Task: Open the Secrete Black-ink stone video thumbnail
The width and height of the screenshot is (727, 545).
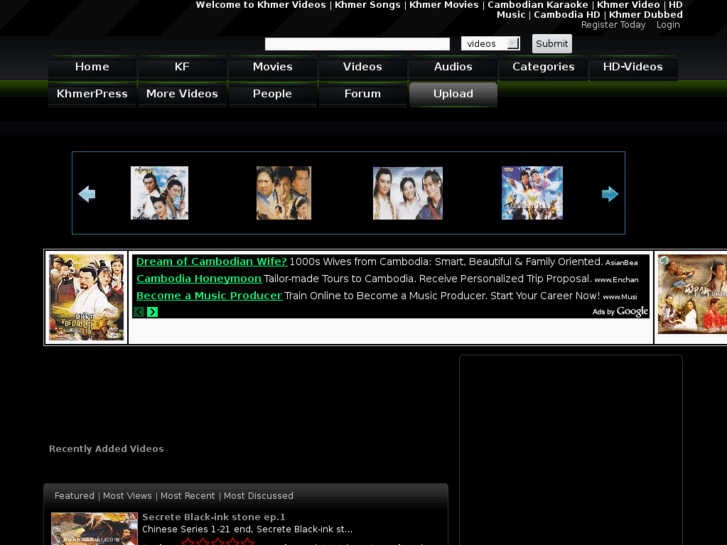Action: click(x=94, y=529)
